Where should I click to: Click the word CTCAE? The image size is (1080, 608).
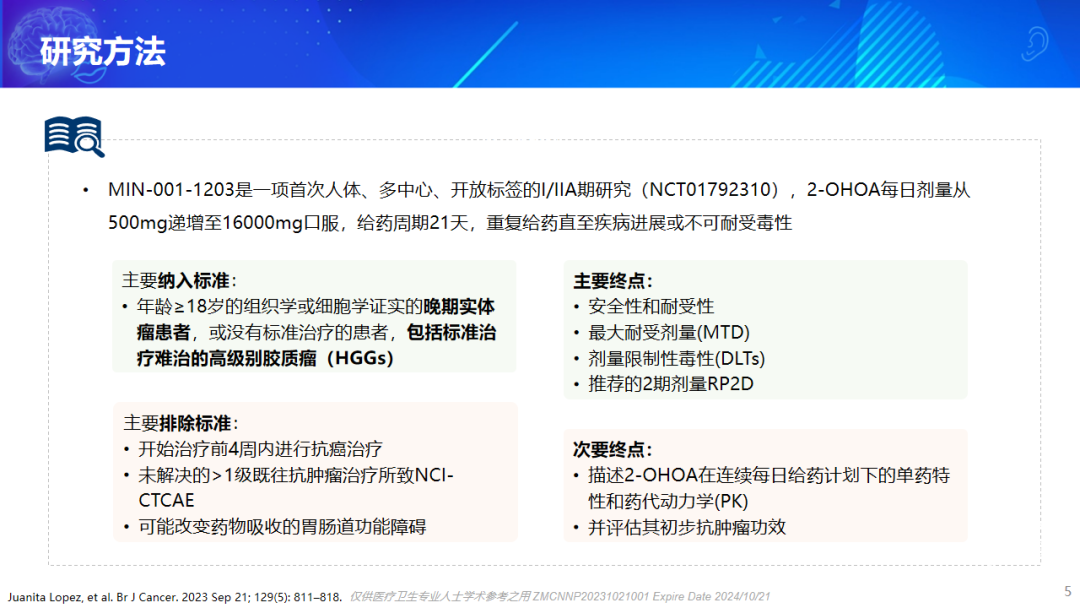coord(167,501)
